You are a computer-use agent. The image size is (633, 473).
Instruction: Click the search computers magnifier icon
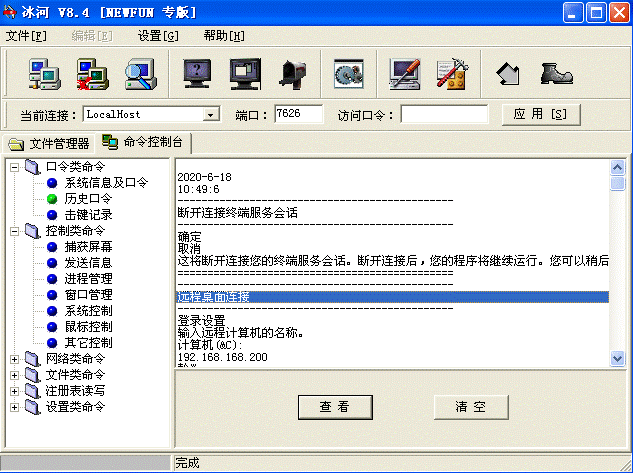tap(140, 74)
